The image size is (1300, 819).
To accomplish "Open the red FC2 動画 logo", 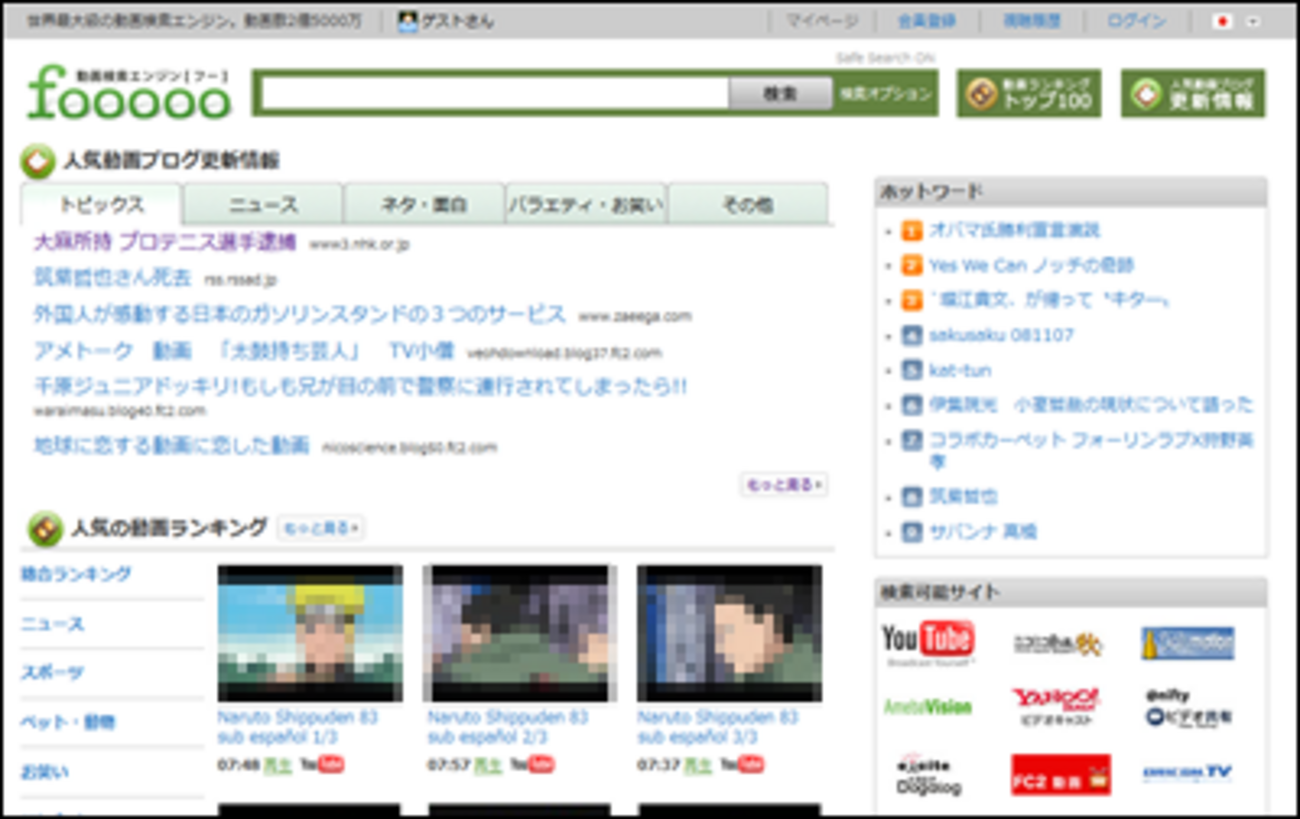I will pos(1060,774).
